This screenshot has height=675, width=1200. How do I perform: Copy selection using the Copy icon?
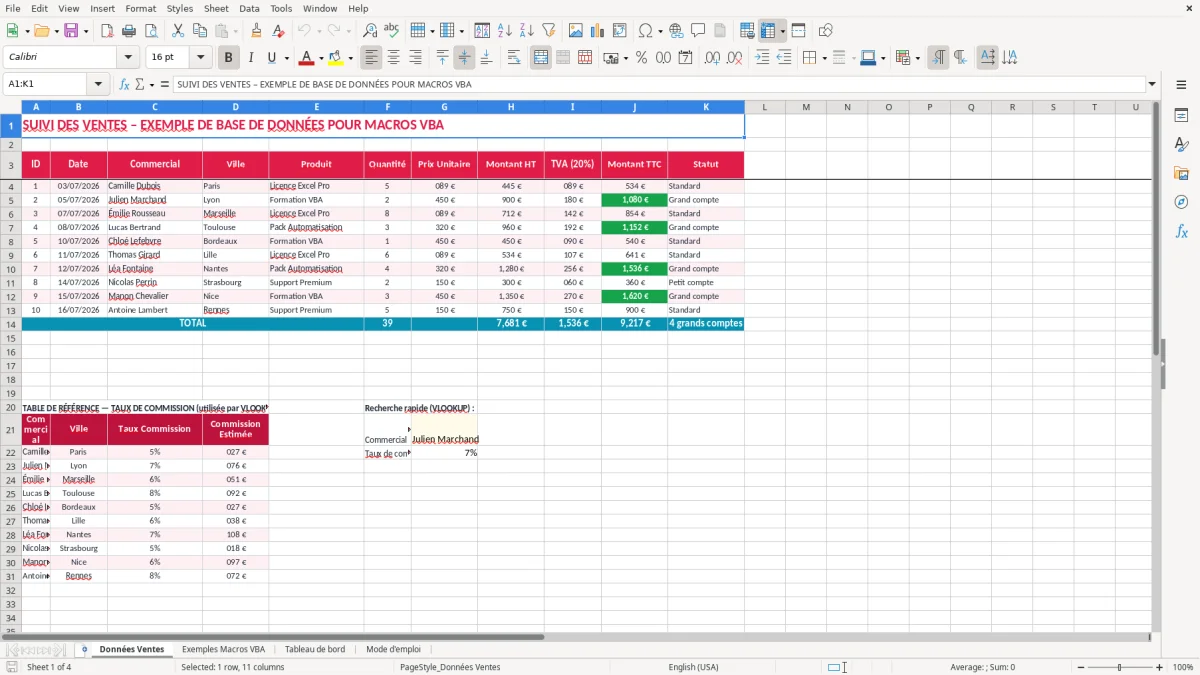point(199,31)
